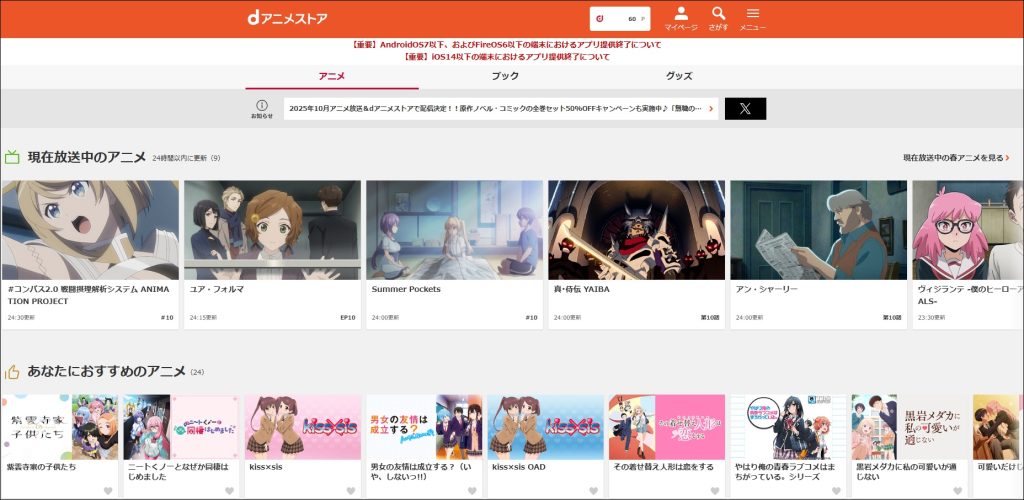
Task: Toggle heart on kiss×sis card
Action: click(x=351, y=491)
